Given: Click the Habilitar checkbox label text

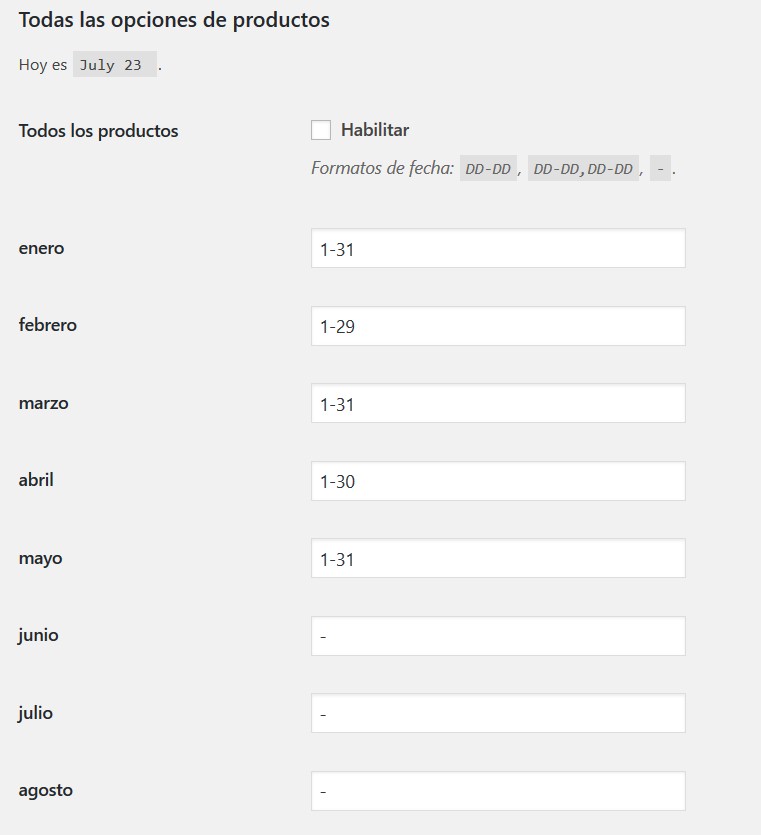Looking at the screenshot, I should [x=374, y=130].
